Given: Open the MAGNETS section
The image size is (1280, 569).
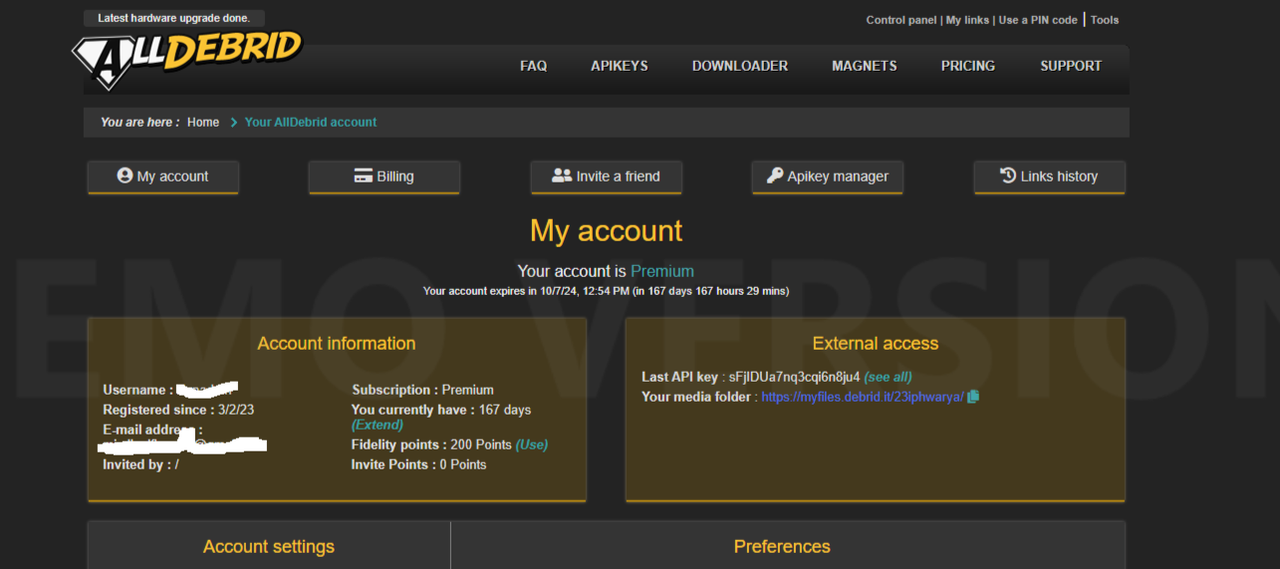Looking at the screenshot, I should click(x=864, y=66).
